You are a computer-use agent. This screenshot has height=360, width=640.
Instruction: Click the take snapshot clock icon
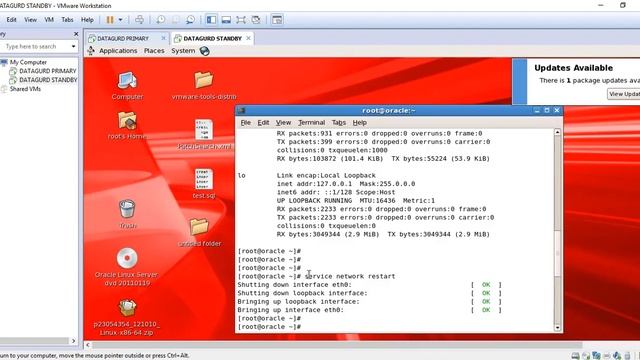pyautogui.click(x=161, y=20)
